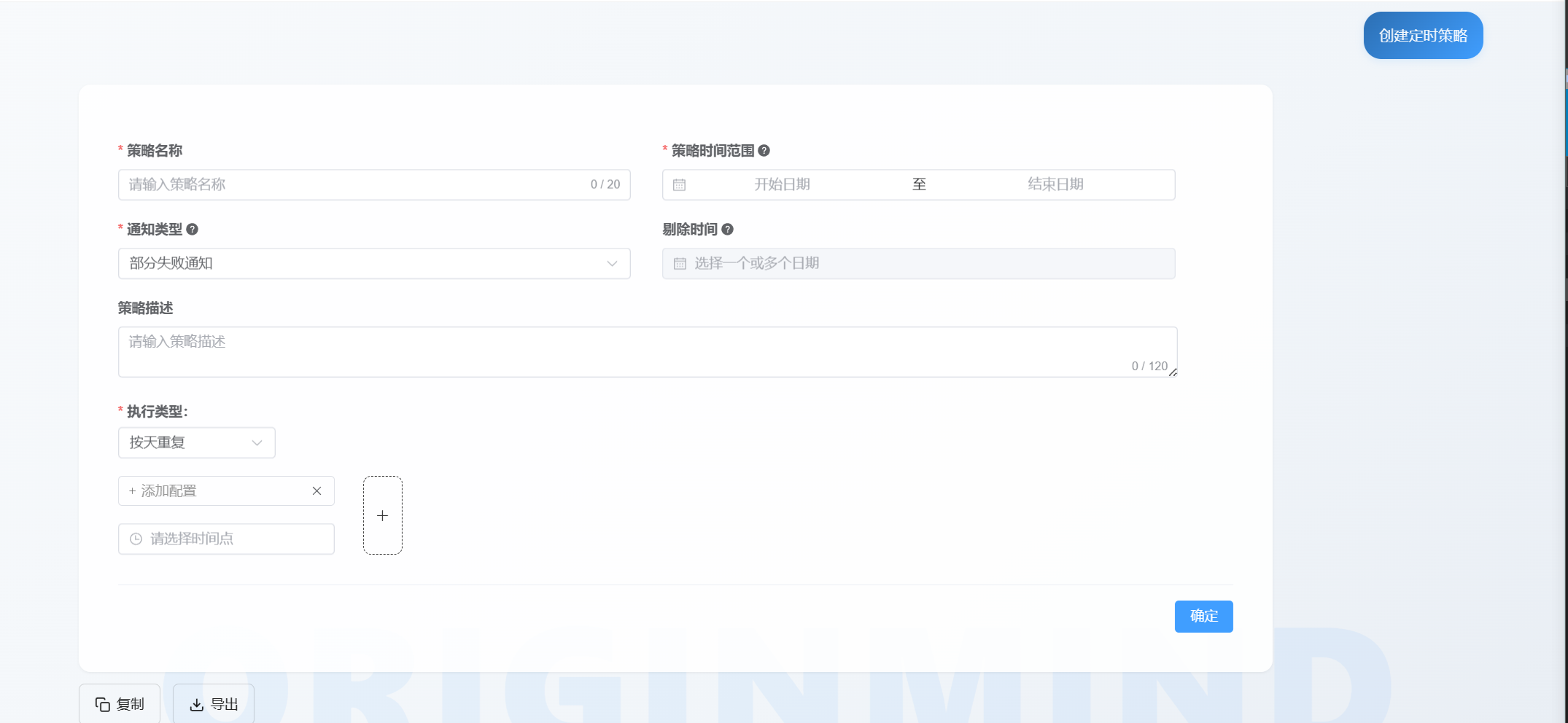The image size is (1568, 723).
Task: Click the 复制 copy button
Action: point(120,703)
